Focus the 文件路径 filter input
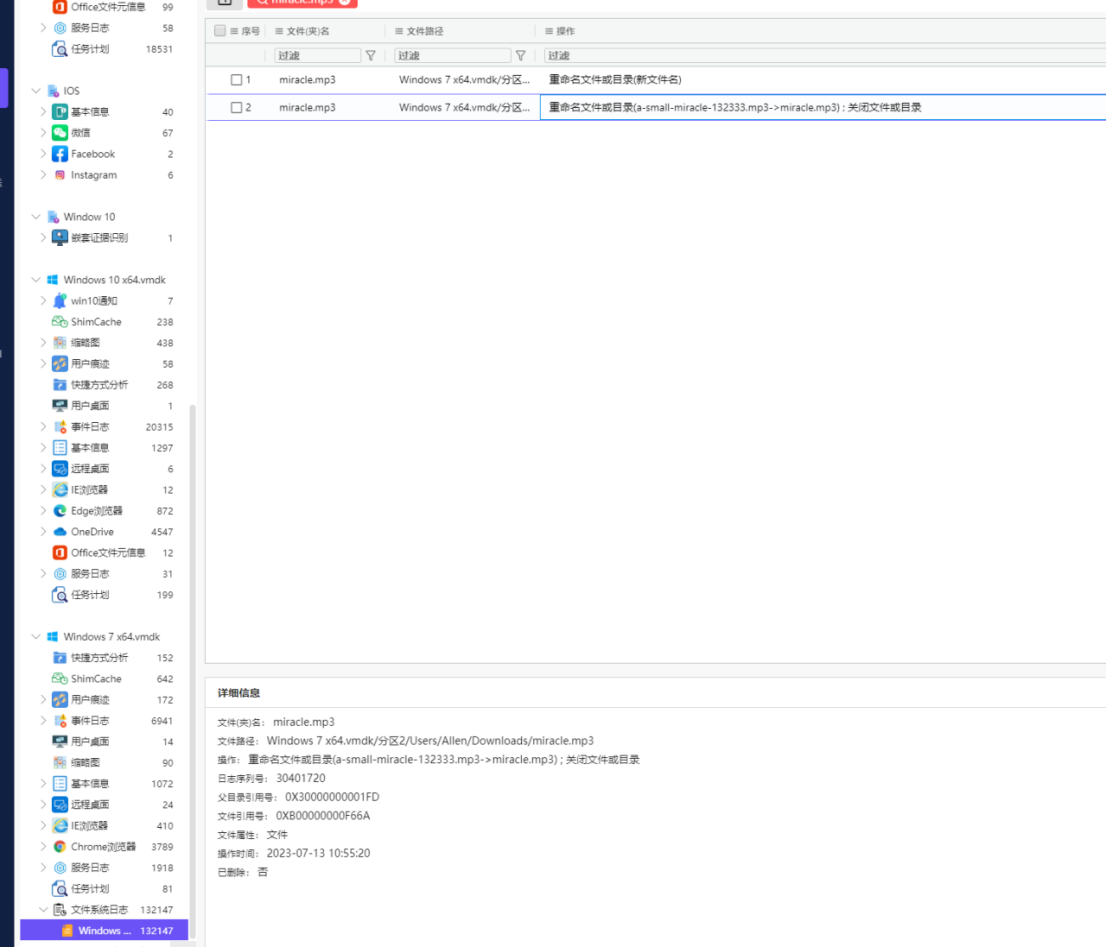Image resolution: width=1107 pixels, height=948 pixels. 453,55
